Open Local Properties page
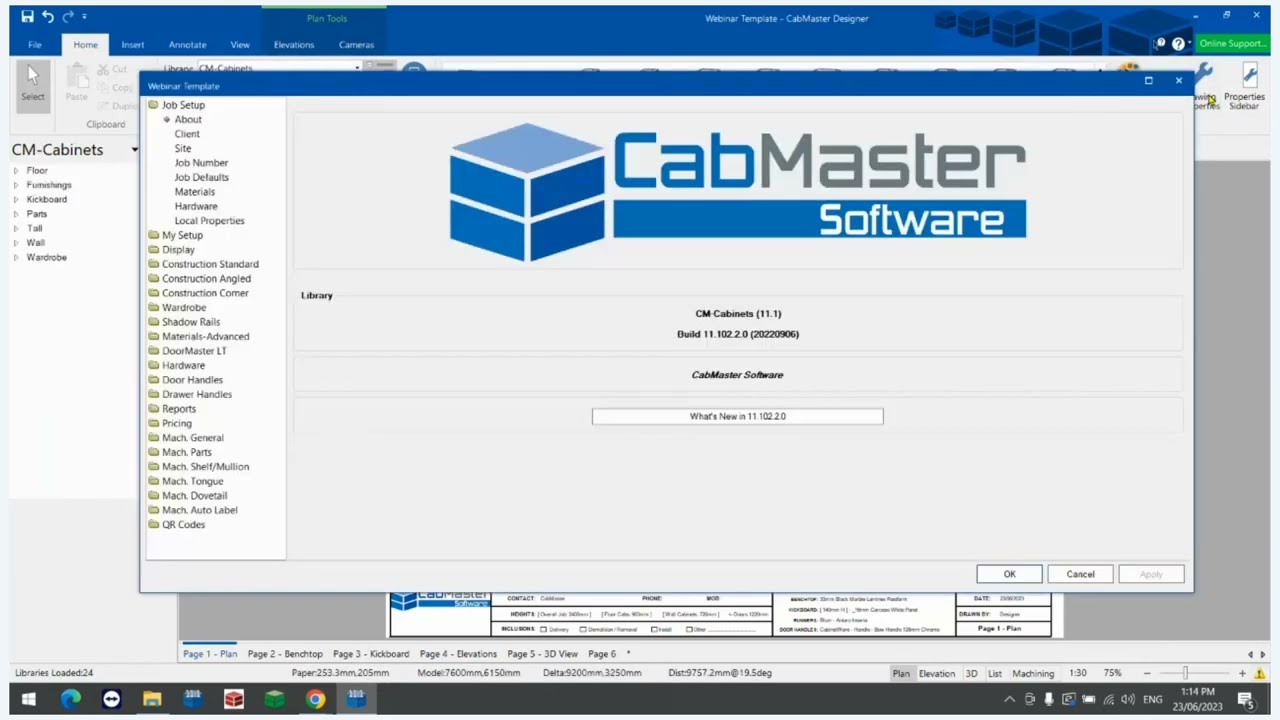1280x720 pixels. point(209,221)
